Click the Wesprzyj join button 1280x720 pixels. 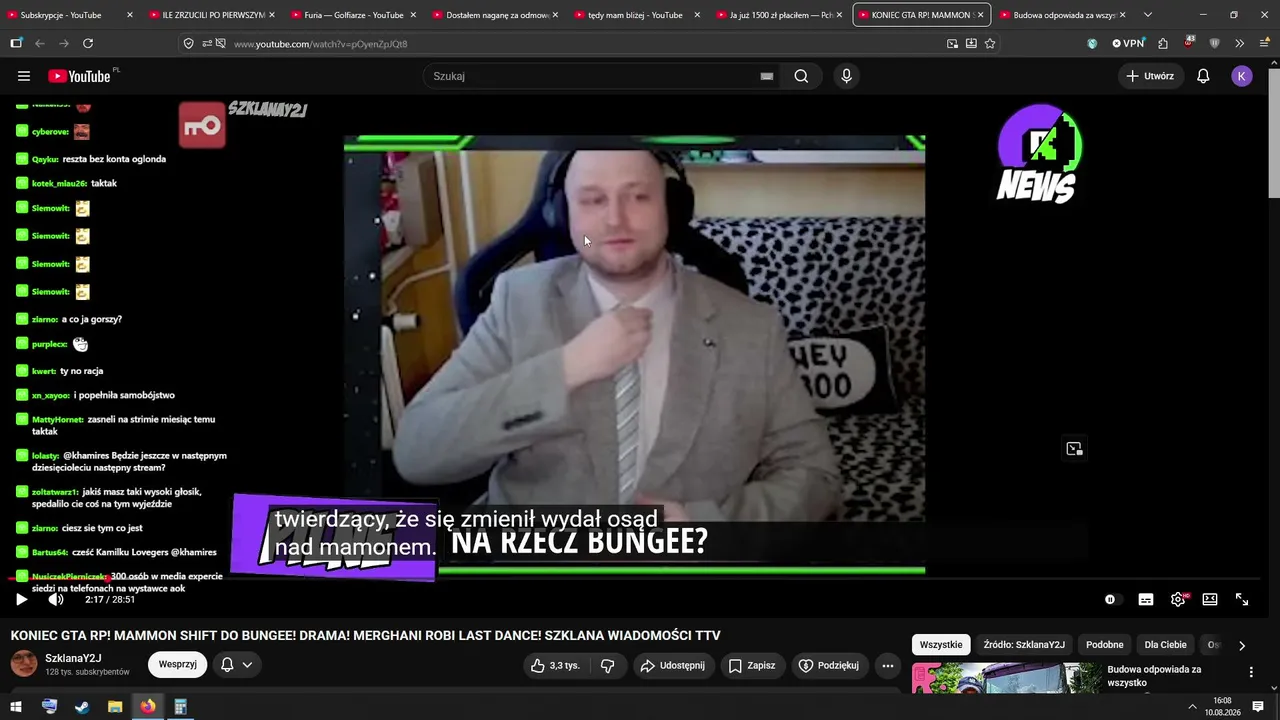[x=178, y=664]
